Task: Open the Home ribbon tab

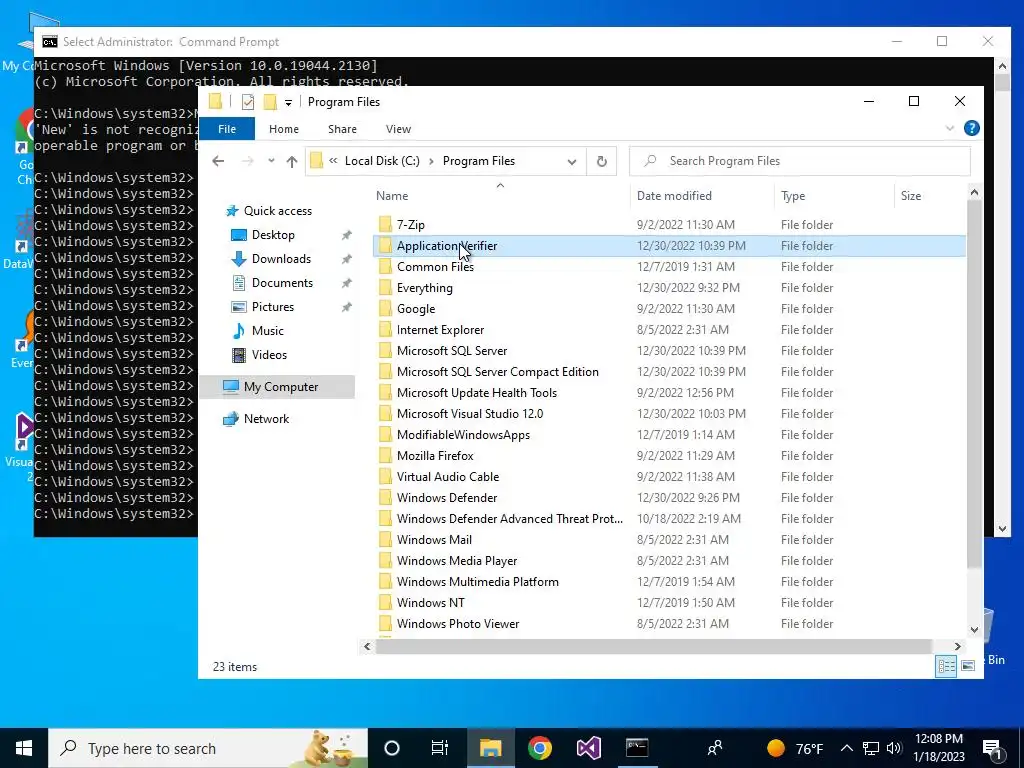Action: coord(283,129)
